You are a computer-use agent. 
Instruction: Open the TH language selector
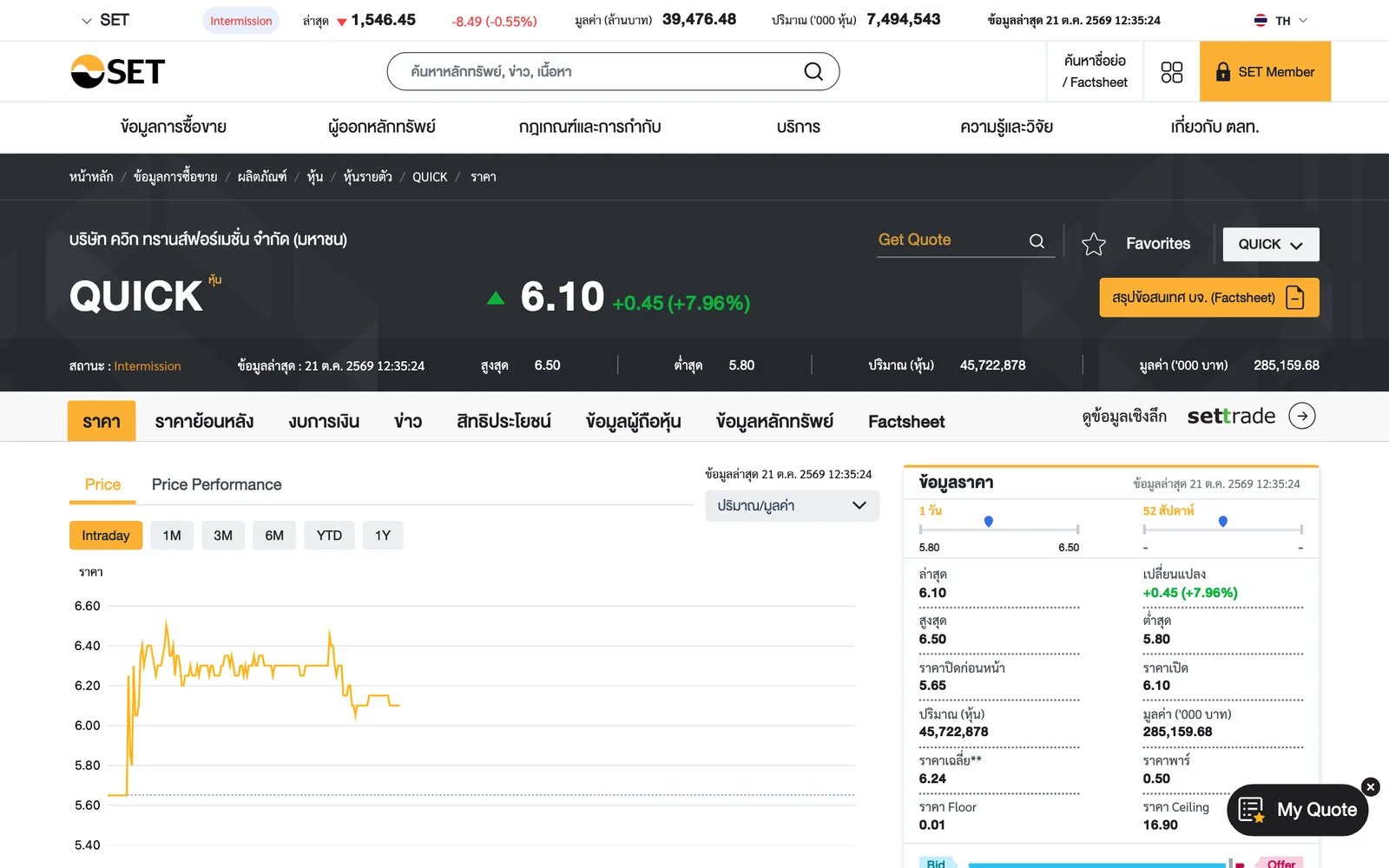click(x=1280, y=20)
